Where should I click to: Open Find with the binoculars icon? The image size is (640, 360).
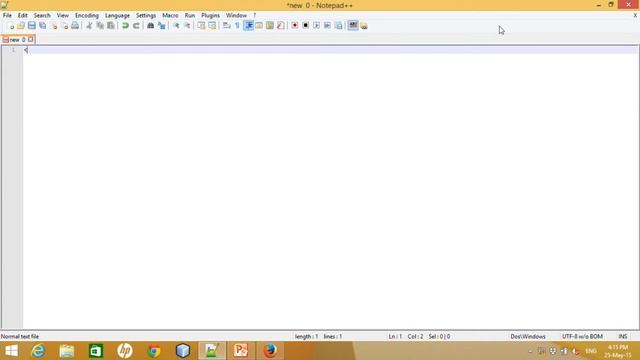(x=151, y=26)
